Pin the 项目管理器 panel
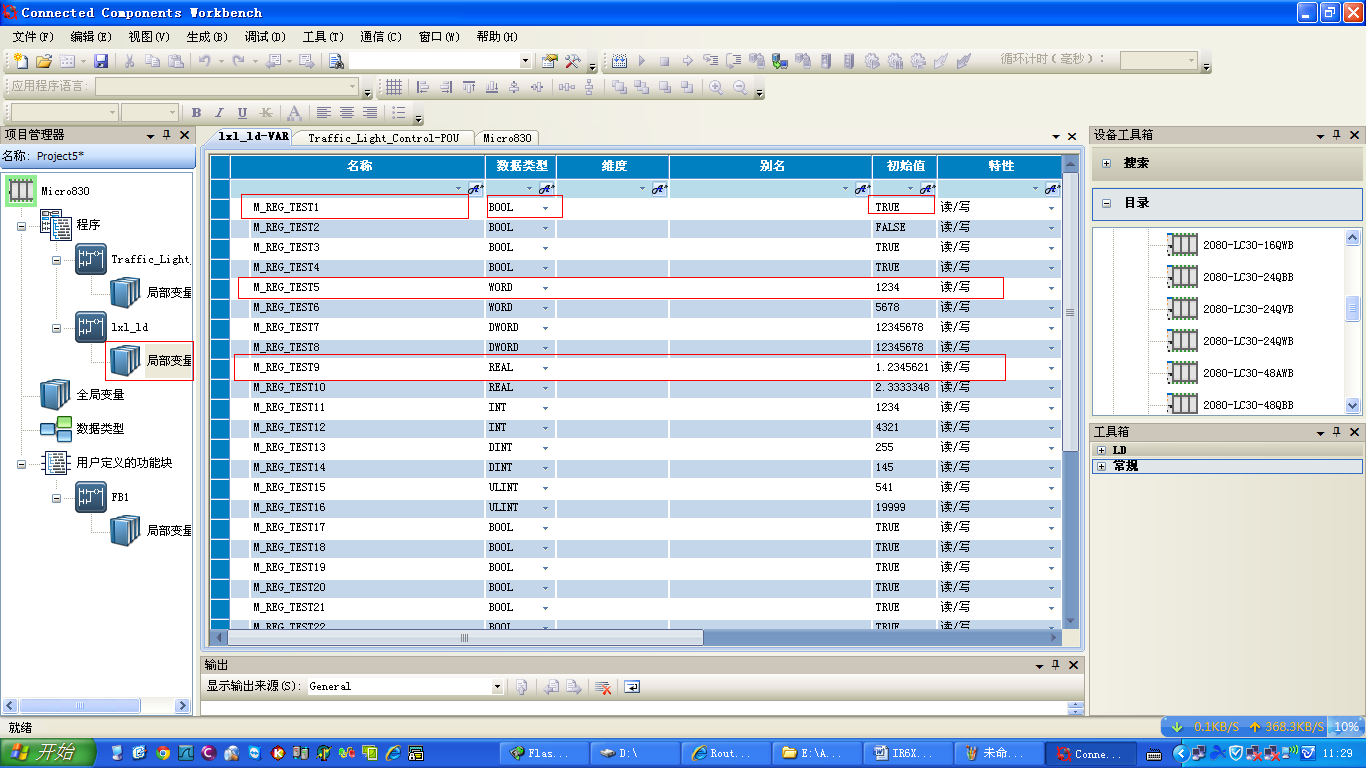 (x=167, y=135)
